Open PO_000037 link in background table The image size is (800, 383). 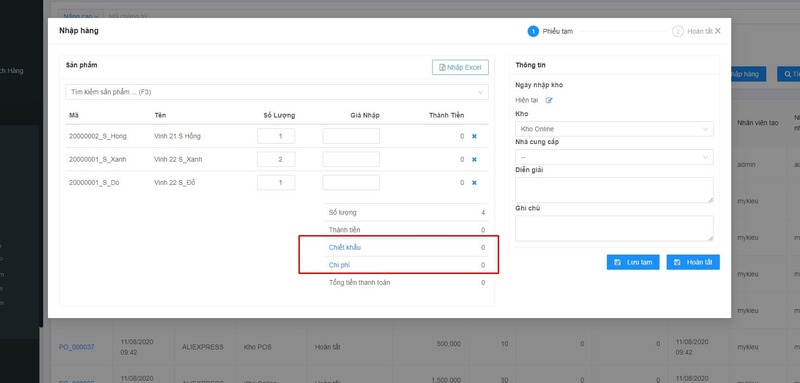coord(77,347)
